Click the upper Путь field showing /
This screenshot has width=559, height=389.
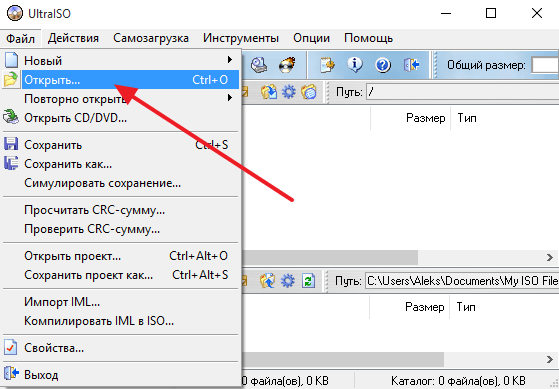point(462,92)
